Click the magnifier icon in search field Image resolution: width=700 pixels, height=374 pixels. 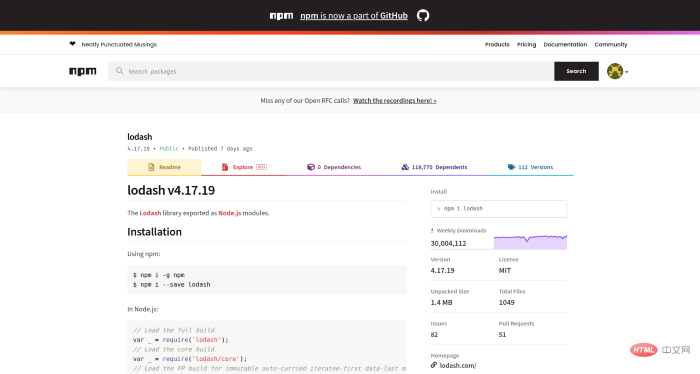(119, 71)
